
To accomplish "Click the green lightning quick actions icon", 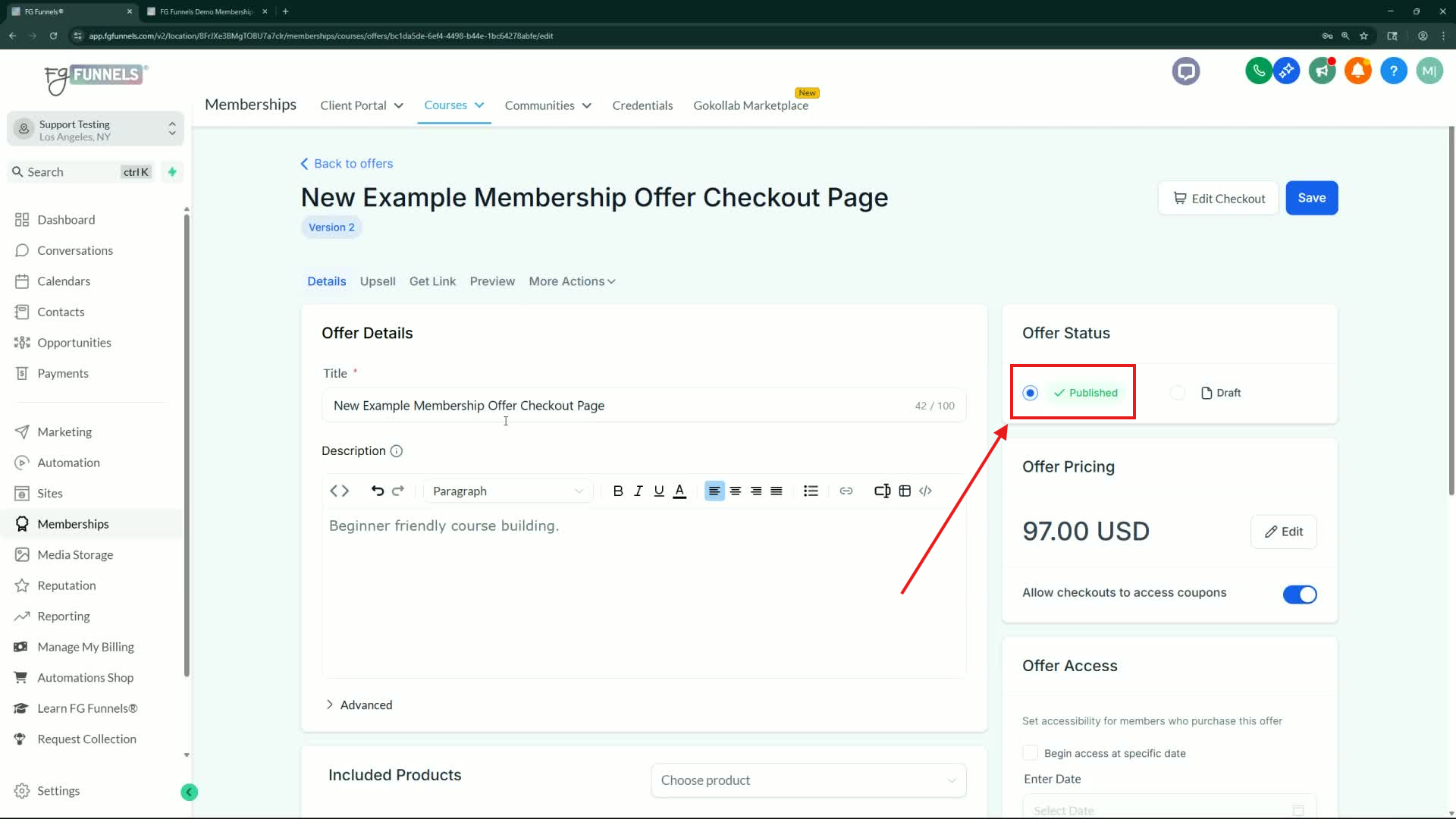I will click(x=172, y=172).
